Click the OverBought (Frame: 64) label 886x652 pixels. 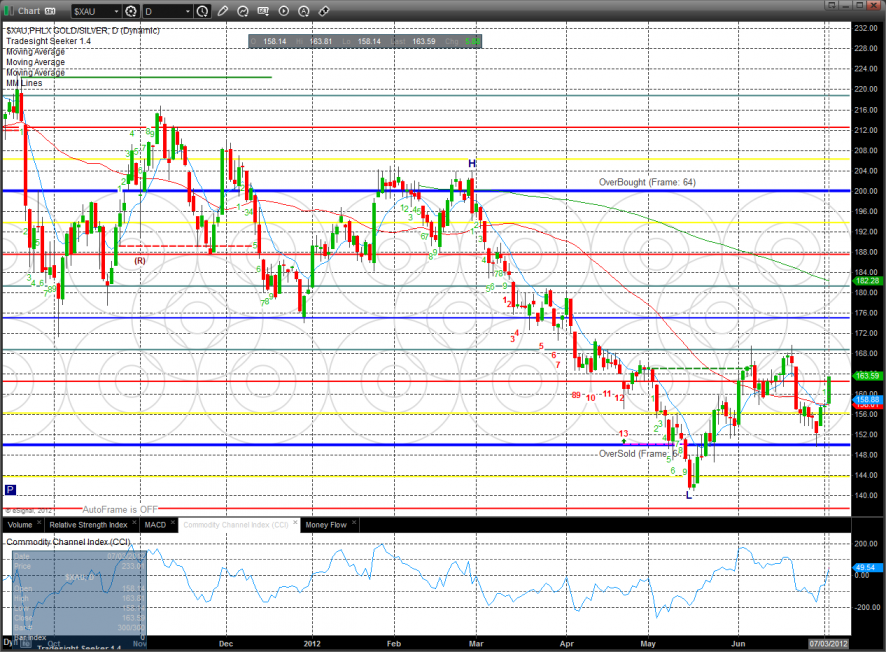coord(645,182)
